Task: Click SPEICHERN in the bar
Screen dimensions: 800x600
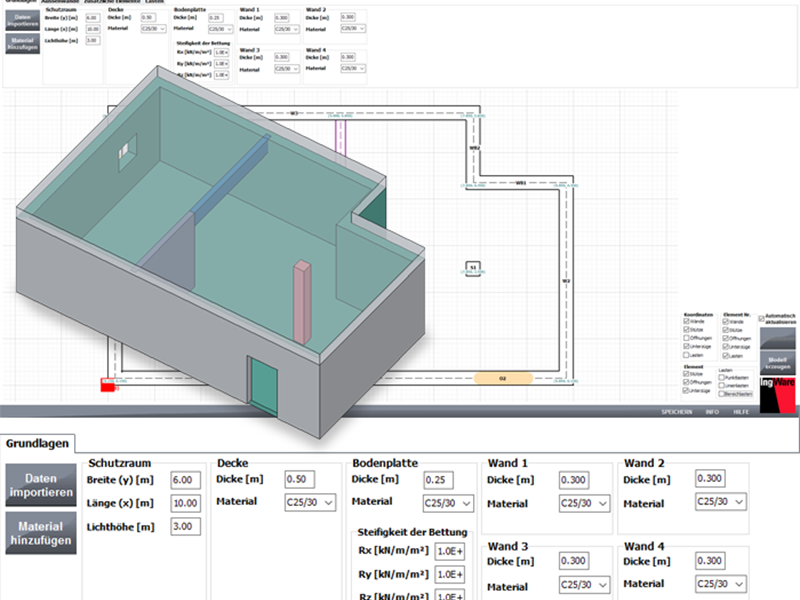Action: pos(678,412)
